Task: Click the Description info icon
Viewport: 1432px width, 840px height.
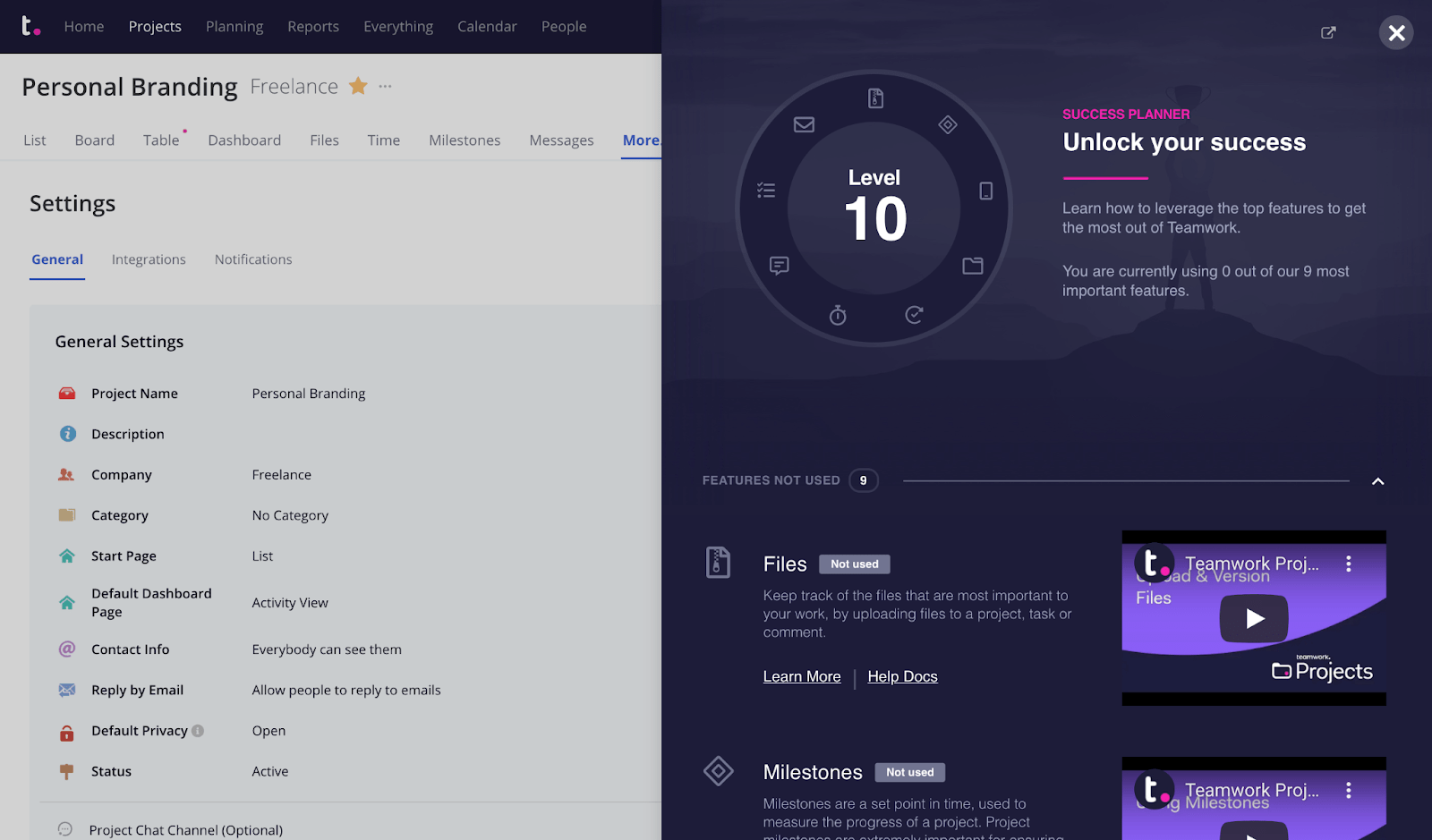Action: click(x=67, y=434)
